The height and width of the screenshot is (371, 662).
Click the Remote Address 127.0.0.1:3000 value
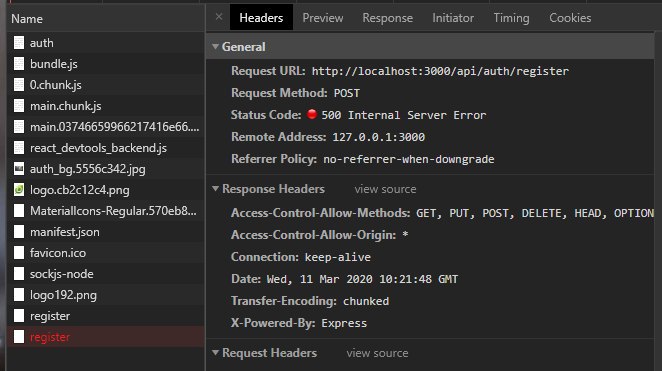click(378, 137)
